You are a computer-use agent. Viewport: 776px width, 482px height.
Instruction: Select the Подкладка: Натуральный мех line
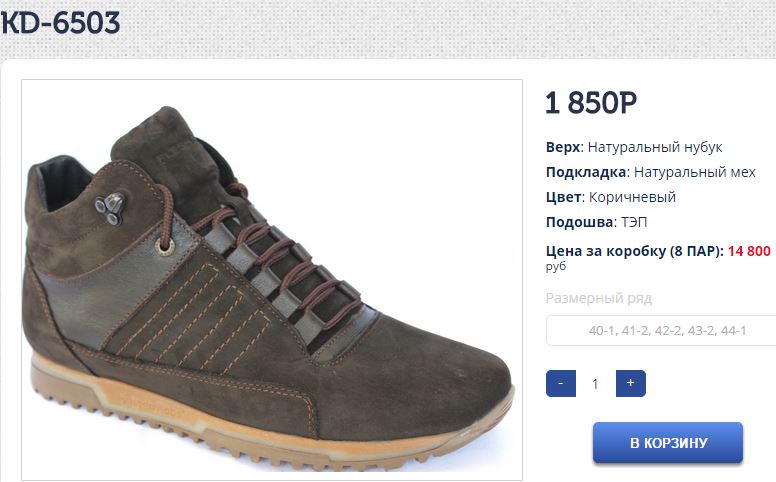coord(651,172)
